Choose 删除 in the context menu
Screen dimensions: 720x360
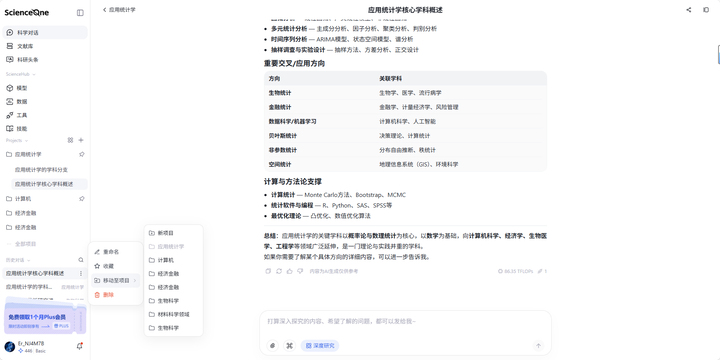(115, 295)
